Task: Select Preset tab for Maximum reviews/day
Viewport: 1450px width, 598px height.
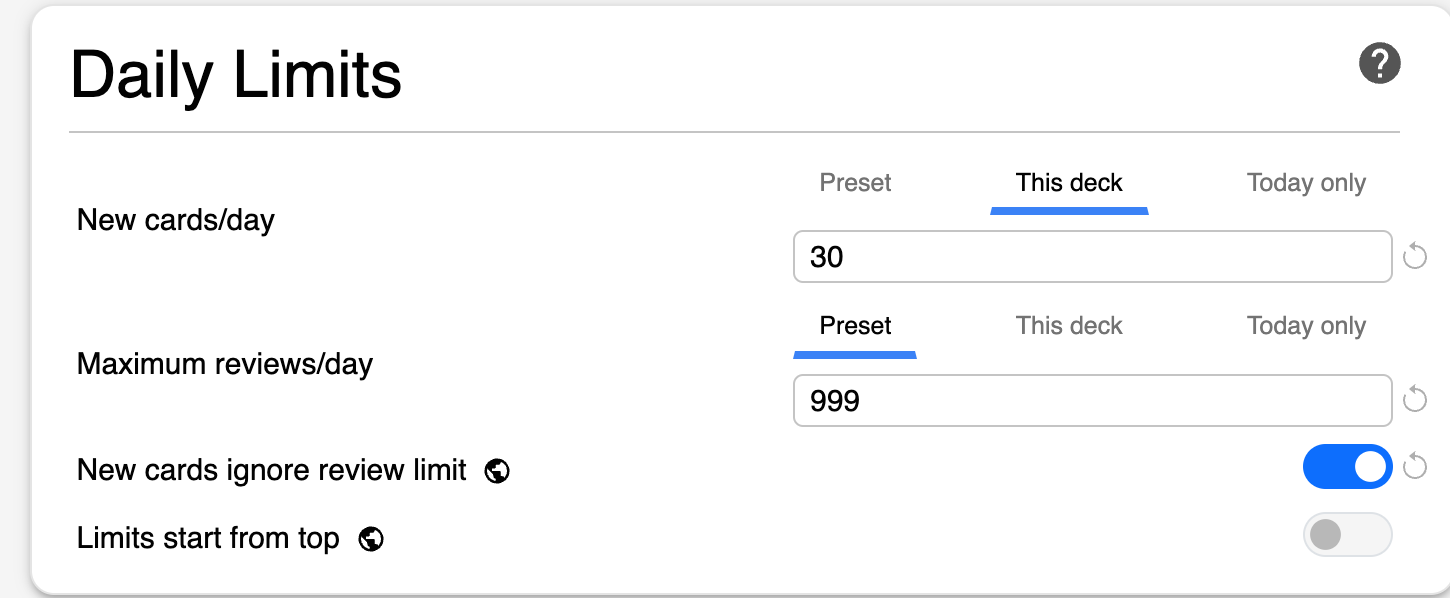Action: 855,326
